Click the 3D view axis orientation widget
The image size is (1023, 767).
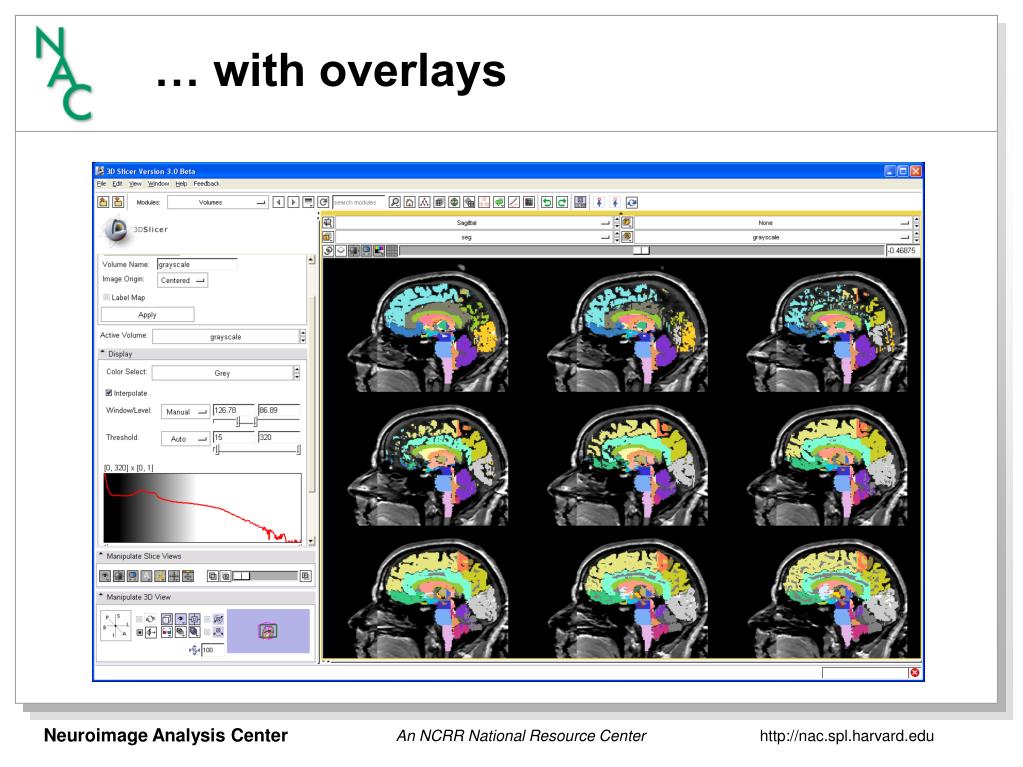115,626
